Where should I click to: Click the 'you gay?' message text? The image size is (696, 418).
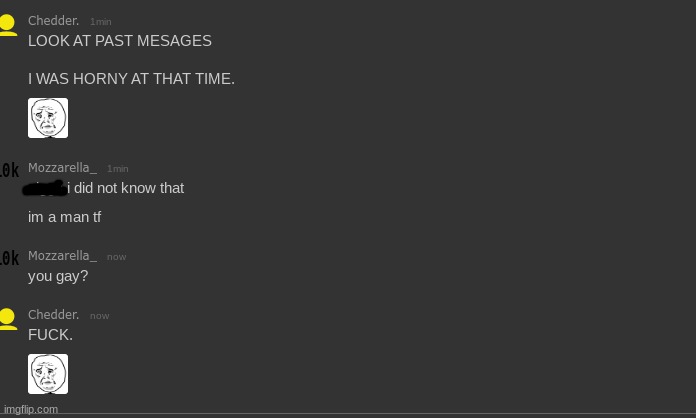point(58,276)
